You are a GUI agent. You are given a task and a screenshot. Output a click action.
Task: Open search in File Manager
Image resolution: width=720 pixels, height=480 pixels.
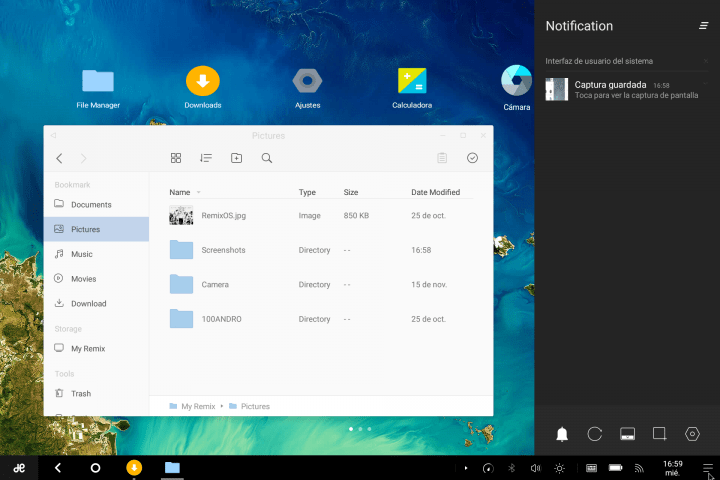pos(267,158)
